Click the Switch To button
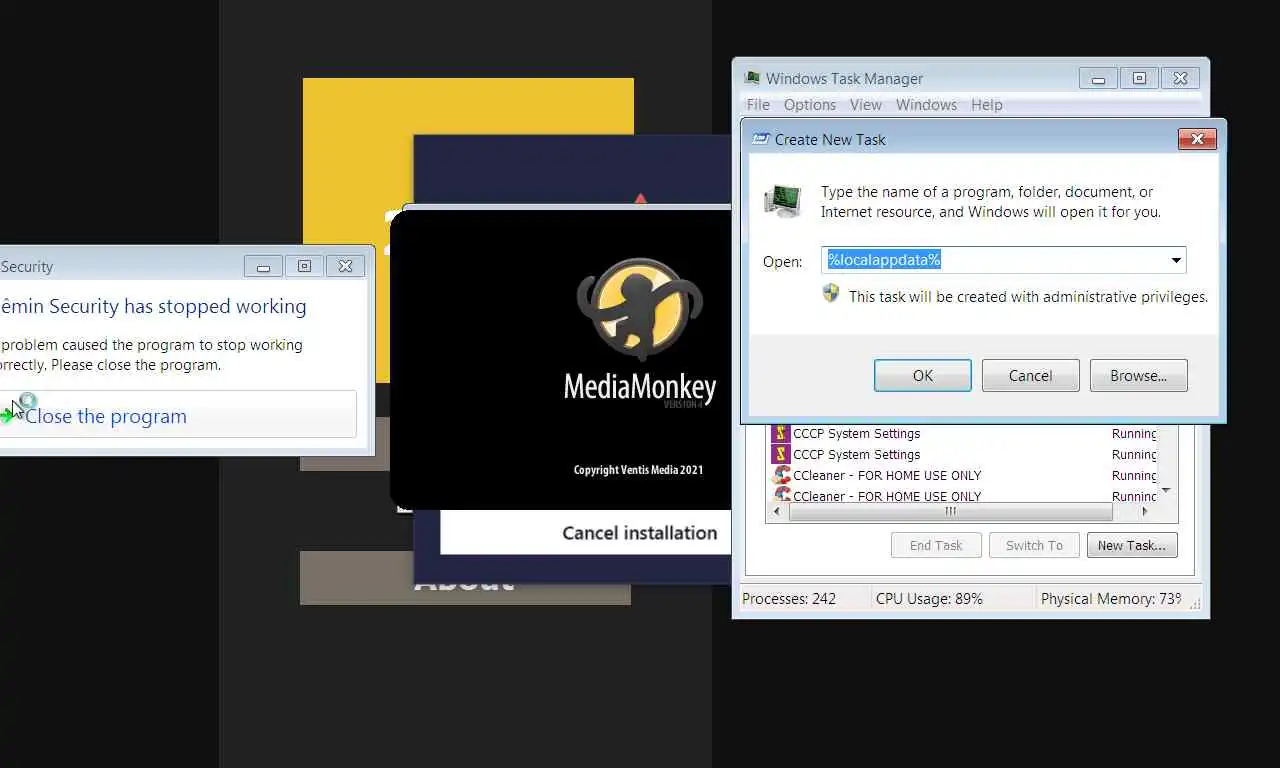1280x768 pixels. (x=1034, y=545)
